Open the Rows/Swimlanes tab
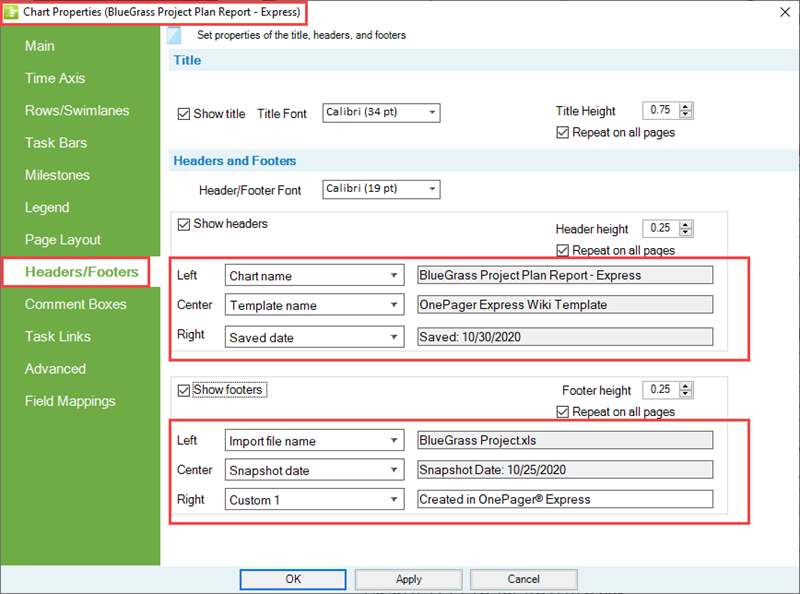 coord(77,110)
